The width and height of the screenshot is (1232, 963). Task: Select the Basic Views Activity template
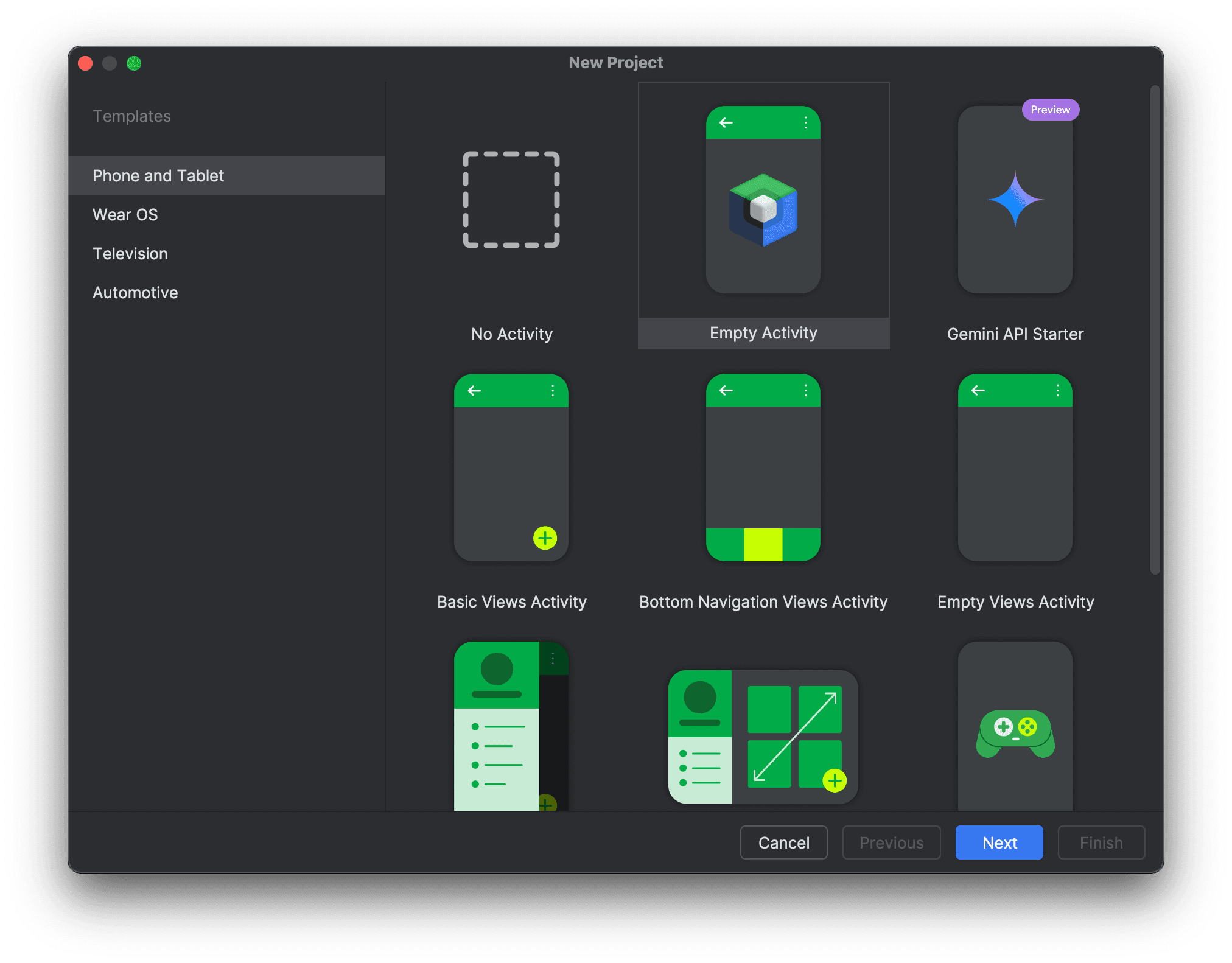pos(511,467)
